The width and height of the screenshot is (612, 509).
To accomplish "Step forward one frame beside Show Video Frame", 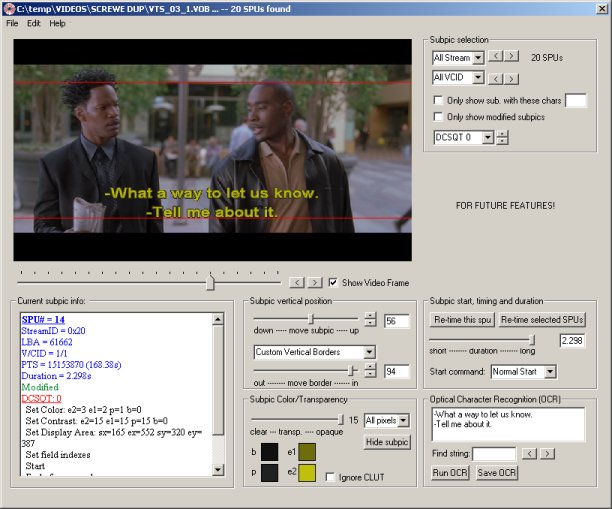I will 315,282.
